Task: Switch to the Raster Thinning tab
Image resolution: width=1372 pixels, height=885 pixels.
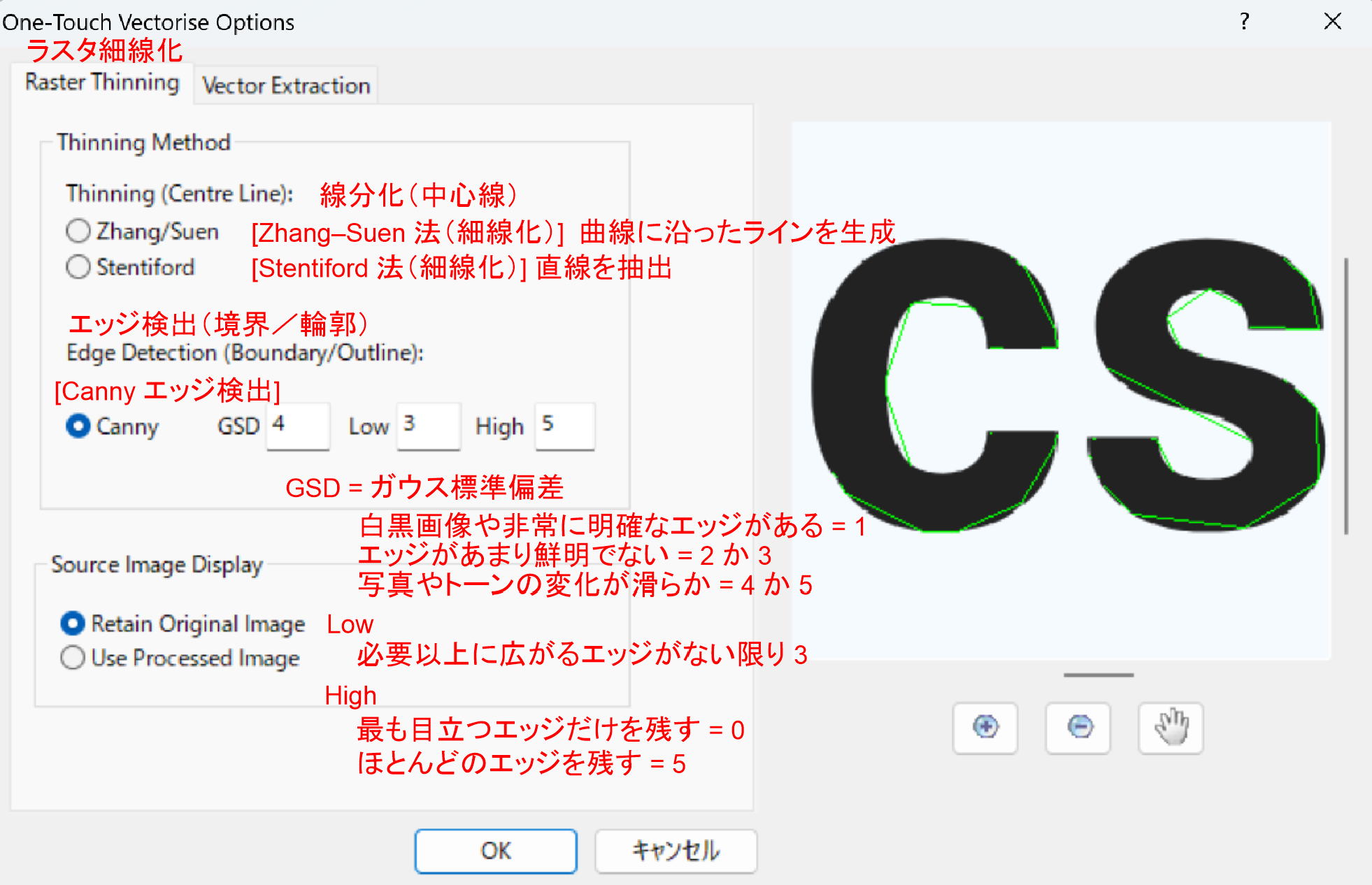Action: 102,82
